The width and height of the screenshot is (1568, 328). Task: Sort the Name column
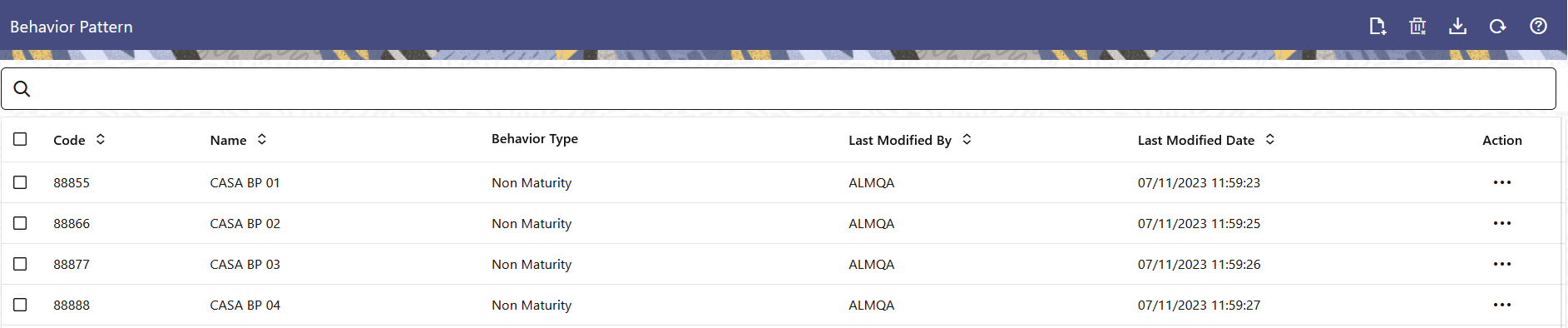click(262, 139)
